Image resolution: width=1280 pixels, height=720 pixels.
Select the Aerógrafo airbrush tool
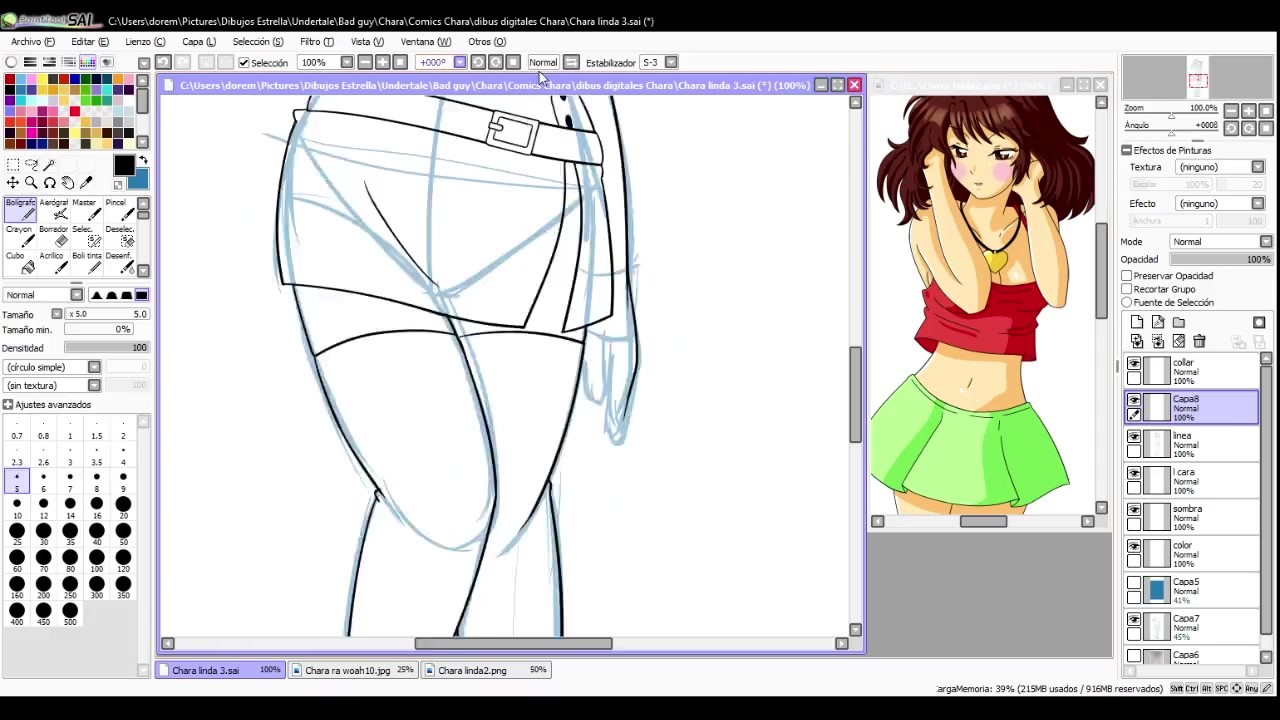(53, 209)
